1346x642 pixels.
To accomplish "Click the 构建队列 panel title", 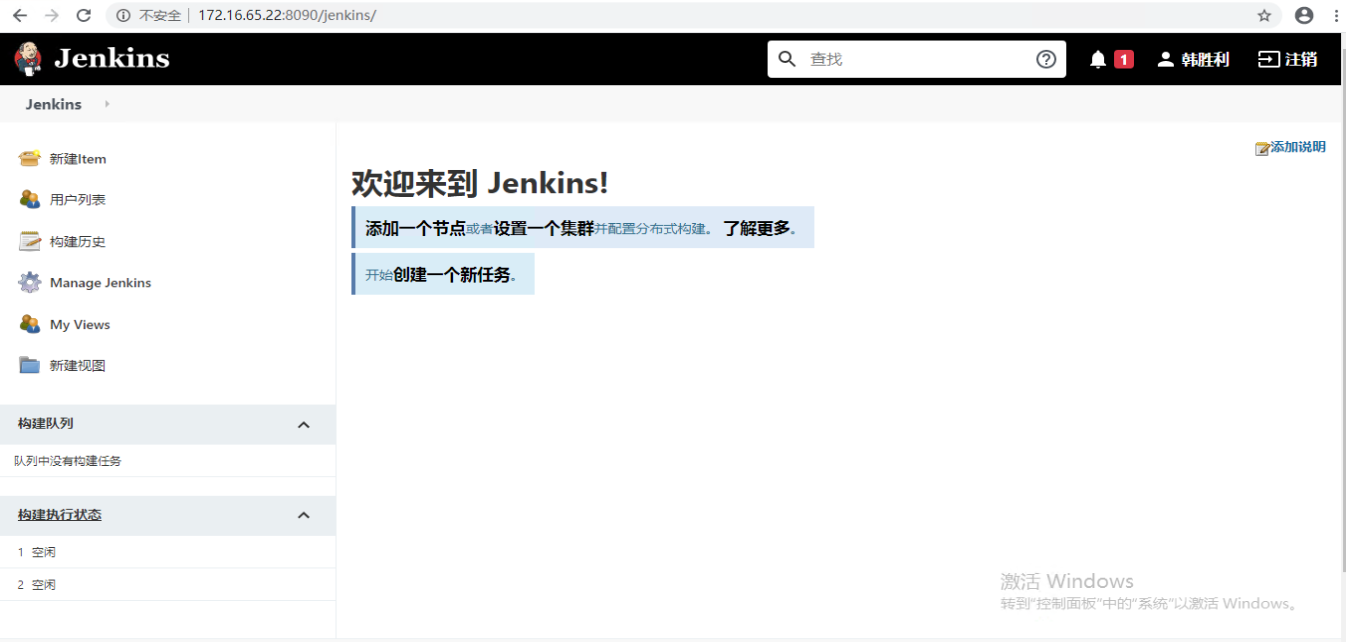I will pos(45,424).
